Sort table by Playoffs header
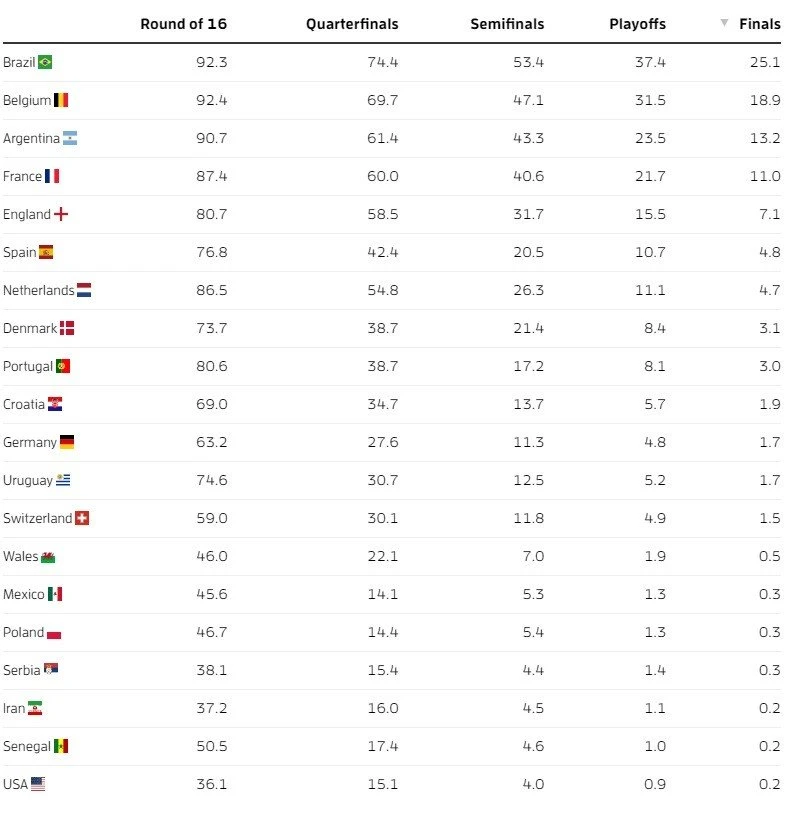This screenshot has height=817, width=789. click(637, 24)
